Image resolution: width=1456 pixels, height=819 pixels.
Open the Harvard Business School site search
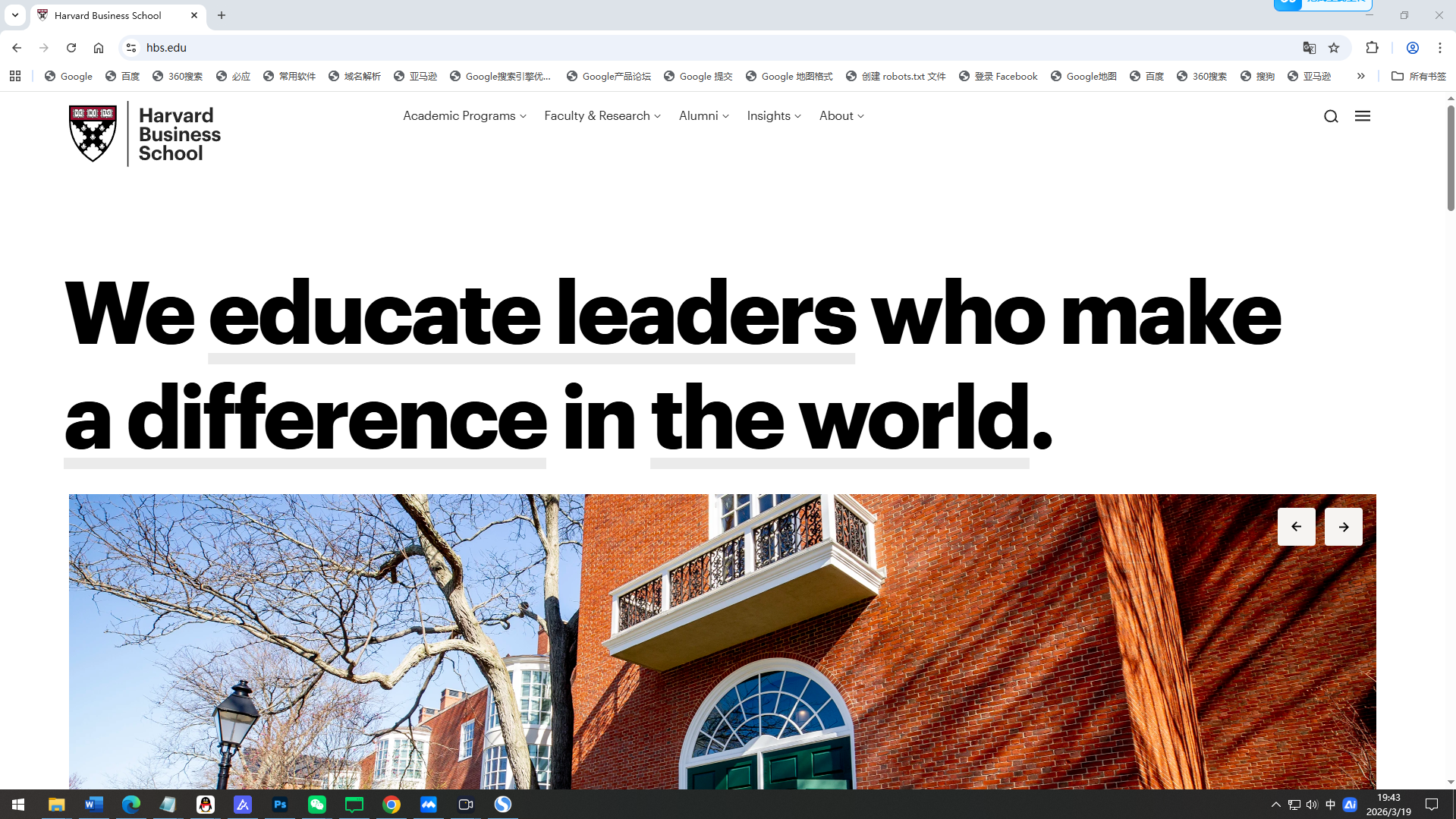[x=1331, y=116]
